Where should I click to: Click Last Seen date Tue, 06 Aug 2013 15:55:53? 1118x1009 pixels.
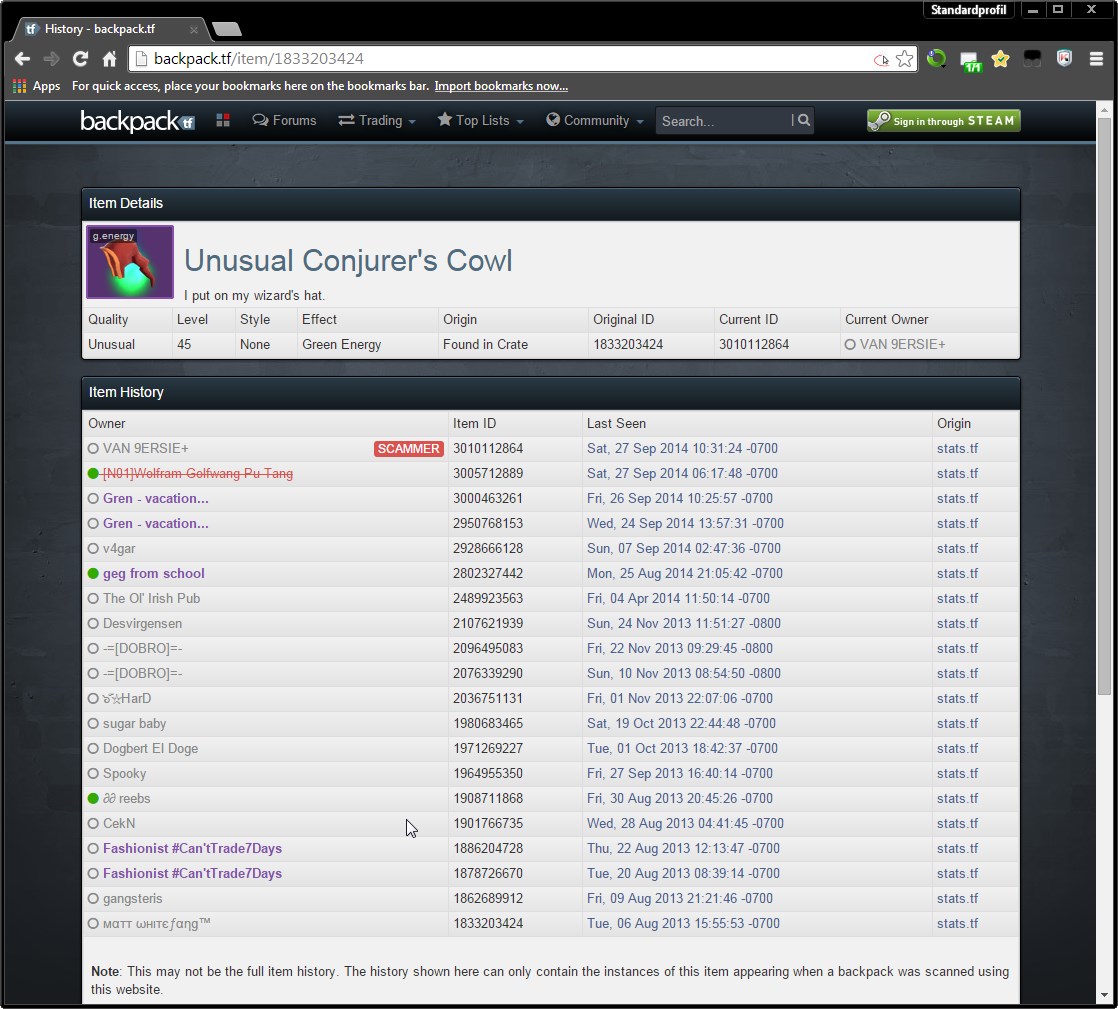pyautogui.click(x=683, y=923)
